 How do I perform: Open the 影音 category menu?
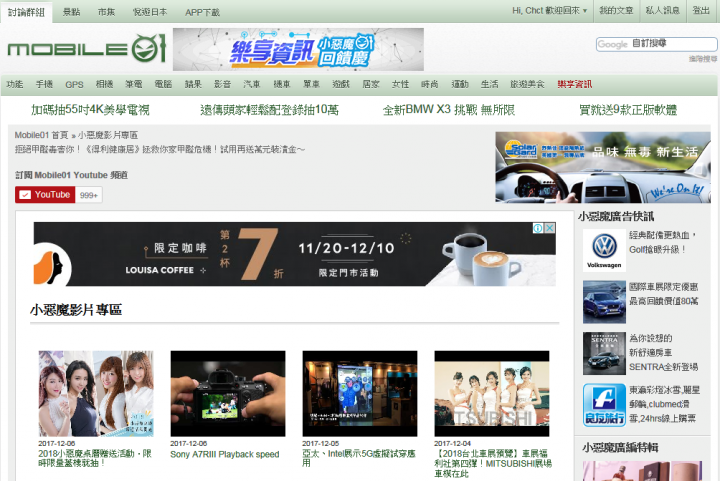tap(222, 84)
